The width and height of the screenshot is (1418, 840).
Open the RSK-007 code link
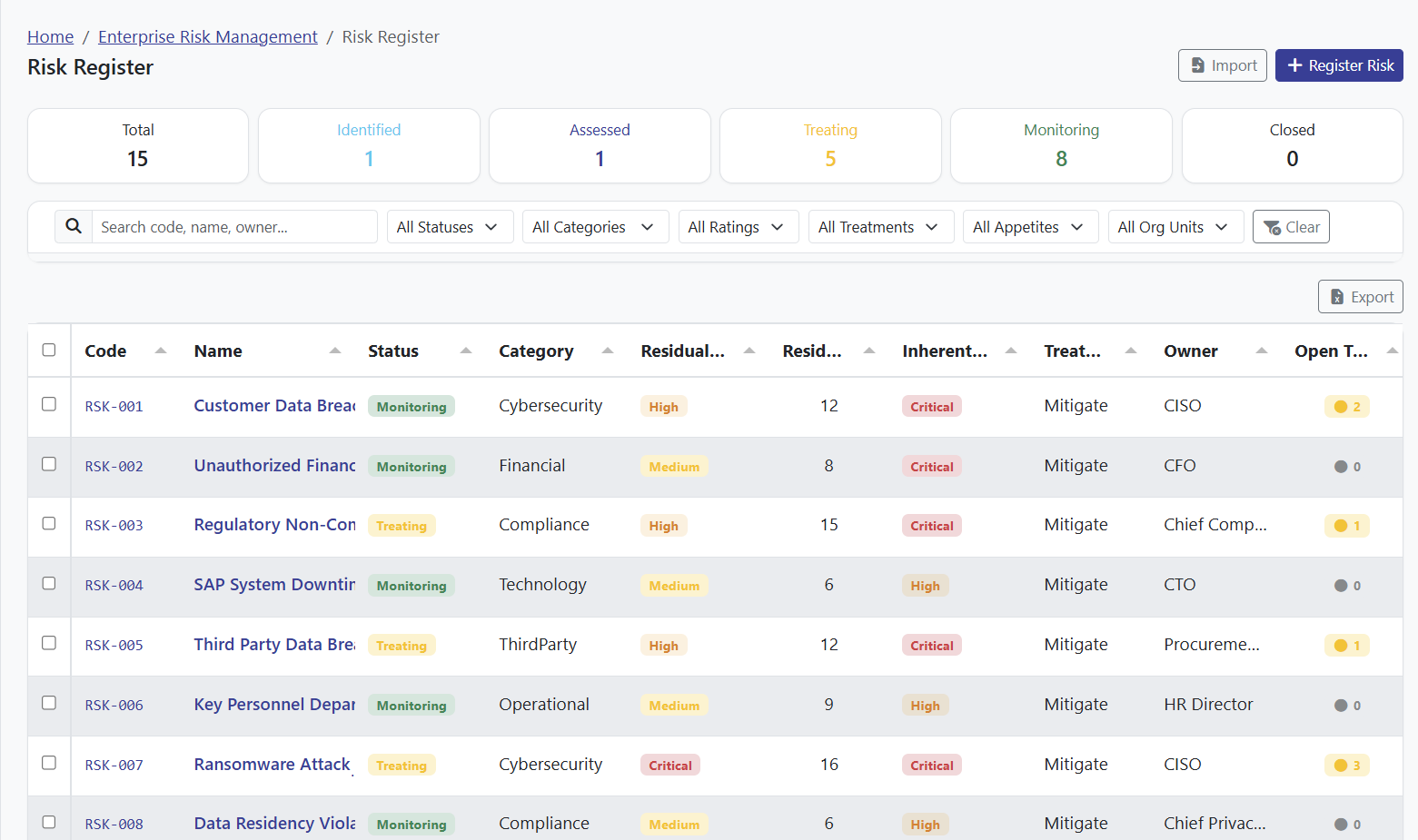pos(114,766)
